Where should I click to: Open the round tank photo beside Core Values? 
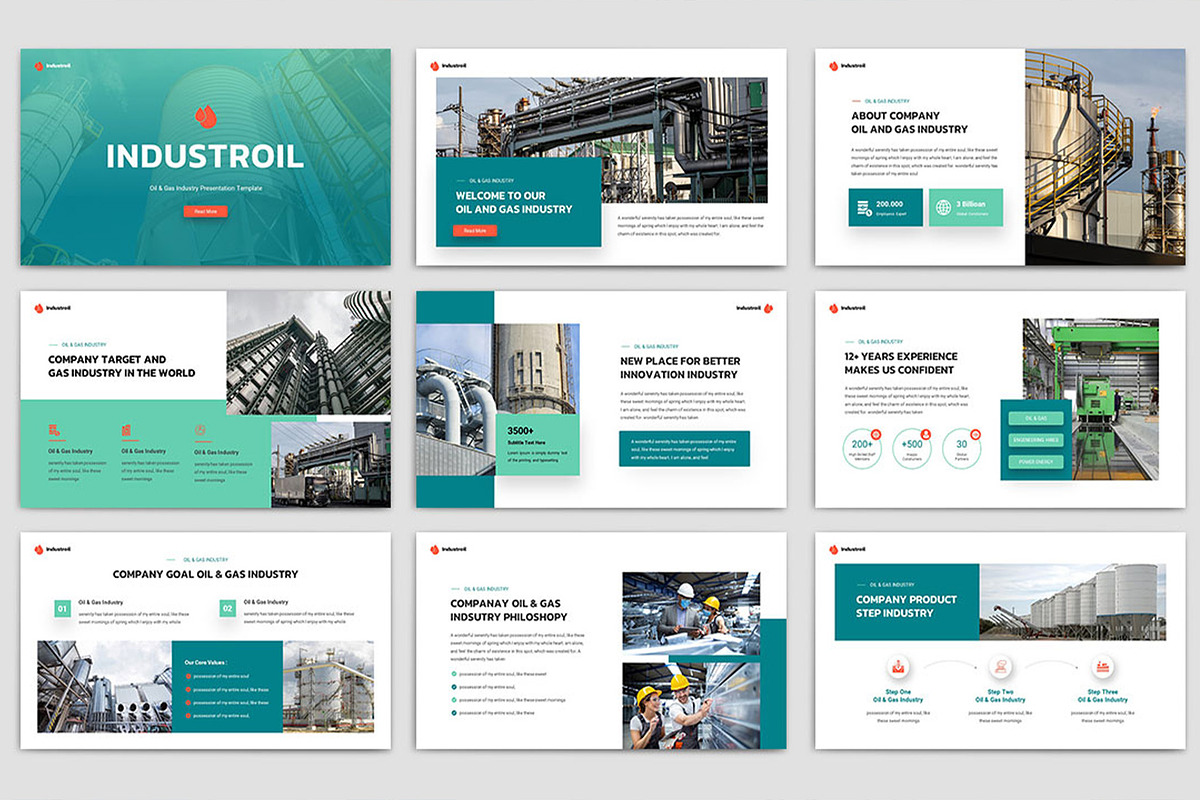point(329,687)
